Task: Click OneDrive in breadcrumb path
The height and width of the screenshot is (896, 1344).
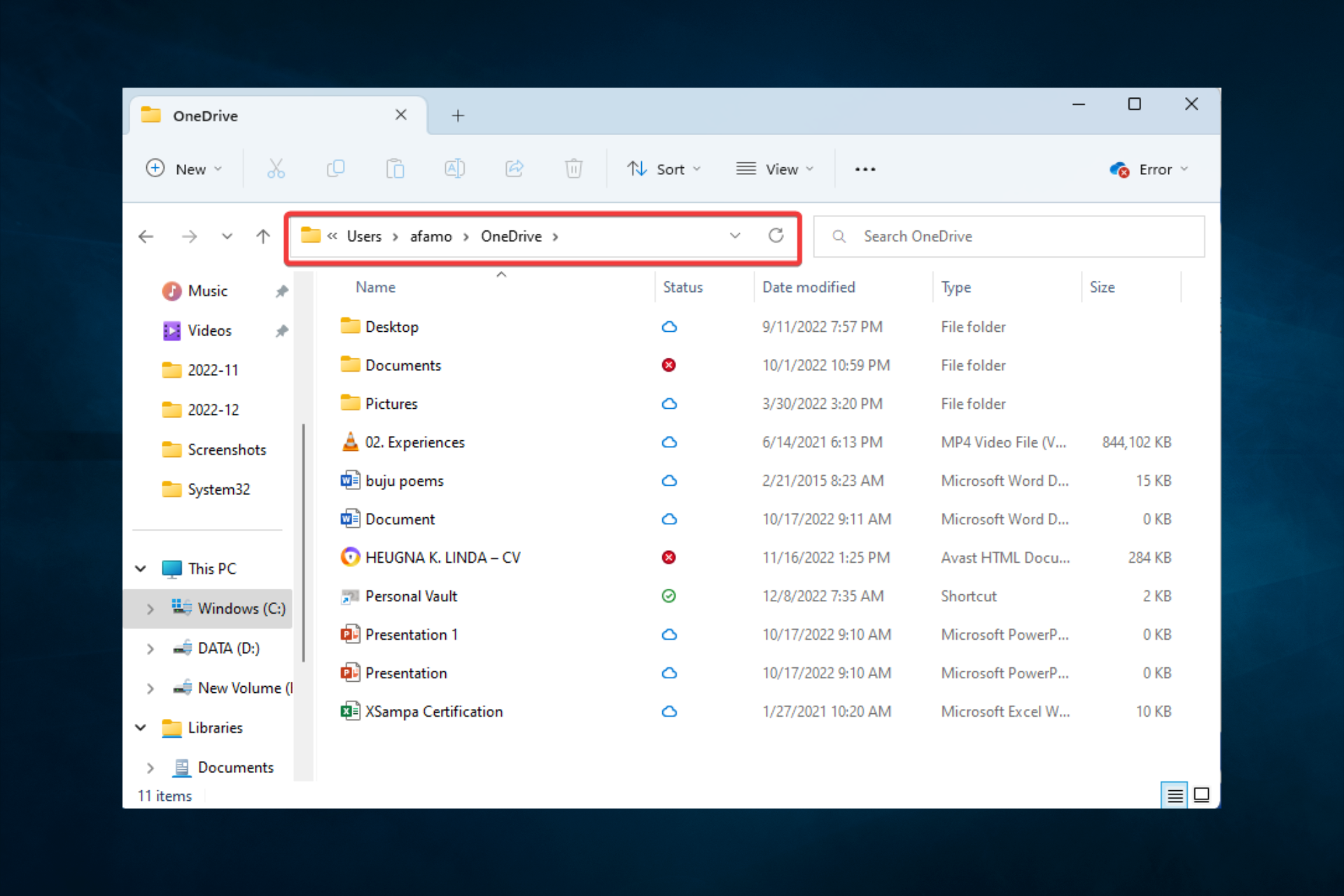Action: click(511, 237)
